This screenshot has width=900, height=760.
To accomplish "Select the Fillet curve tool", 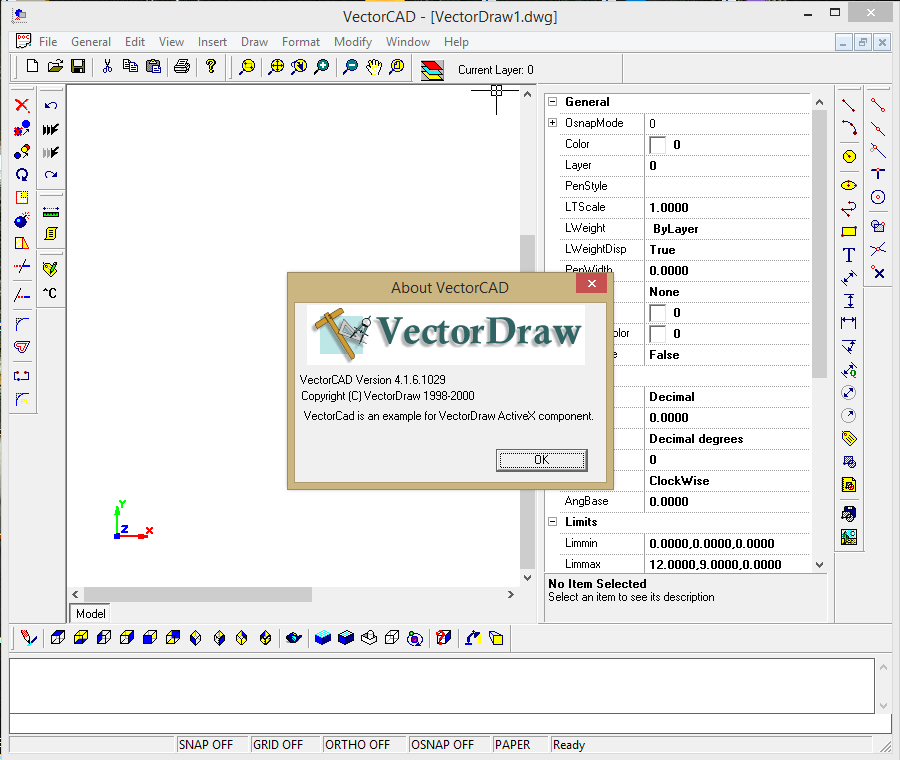I will pos(22,324).
